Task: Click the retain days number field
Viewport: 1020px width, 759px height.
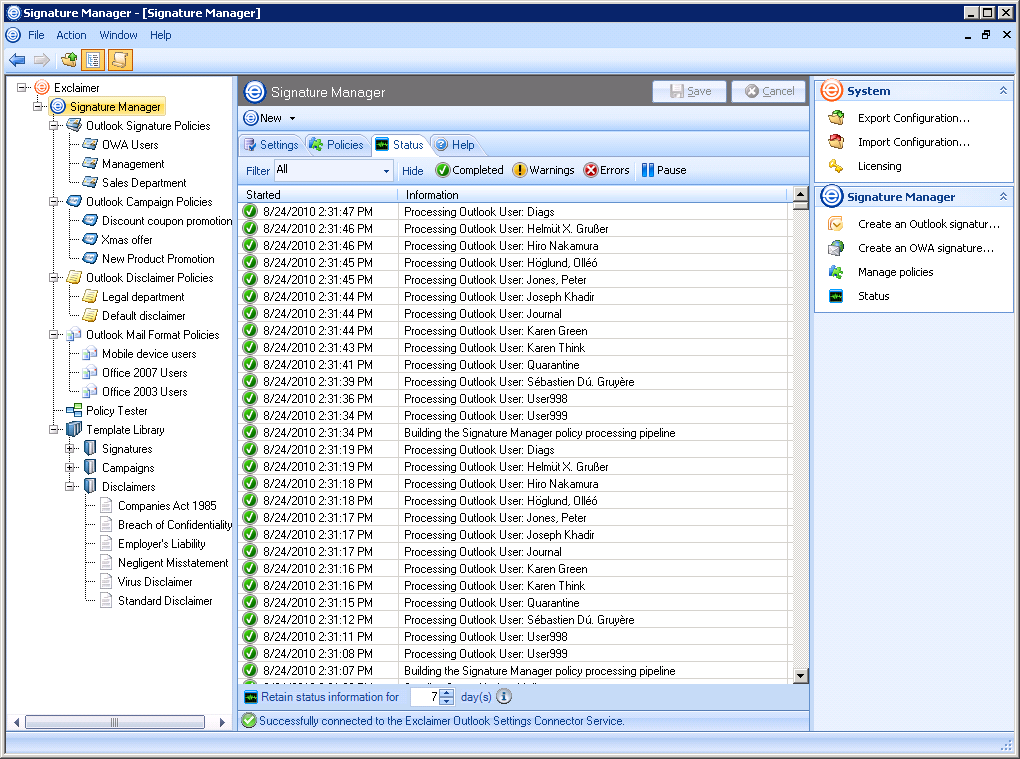Action: pyautogui.click(x=425, y=697)
